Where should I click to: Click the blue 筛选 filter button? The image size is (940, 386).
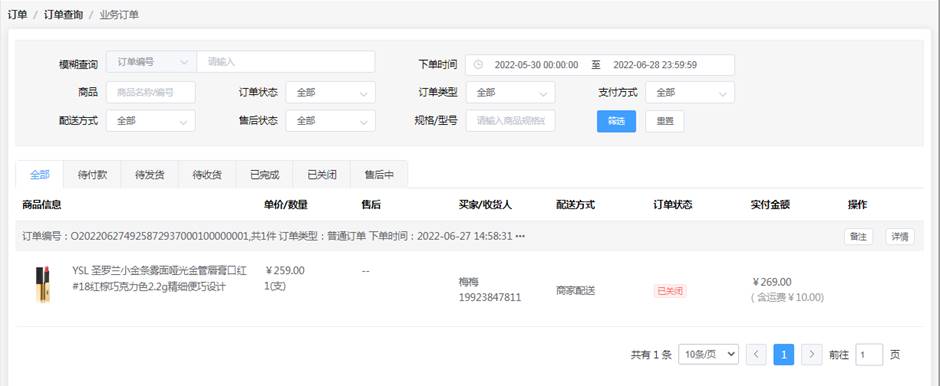point(616,121)
